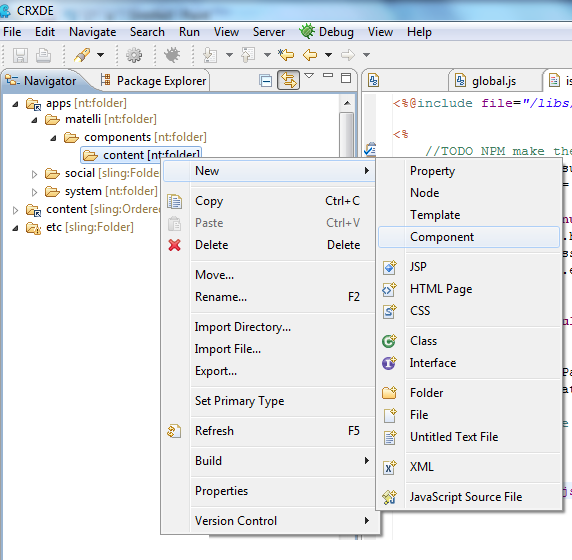Select JavaScript Source File in New submenu

[469, 497]
